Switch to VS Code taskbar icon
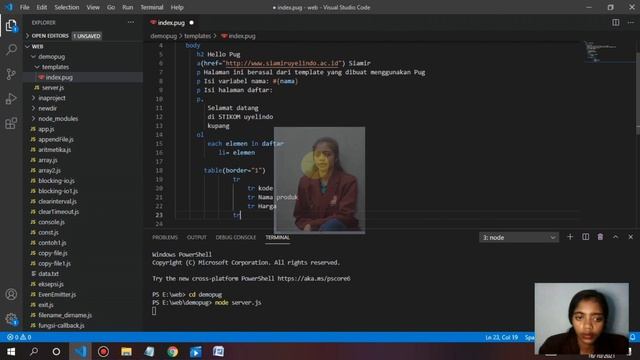Viewport: 640px width, 360px height. pos(80,351)
